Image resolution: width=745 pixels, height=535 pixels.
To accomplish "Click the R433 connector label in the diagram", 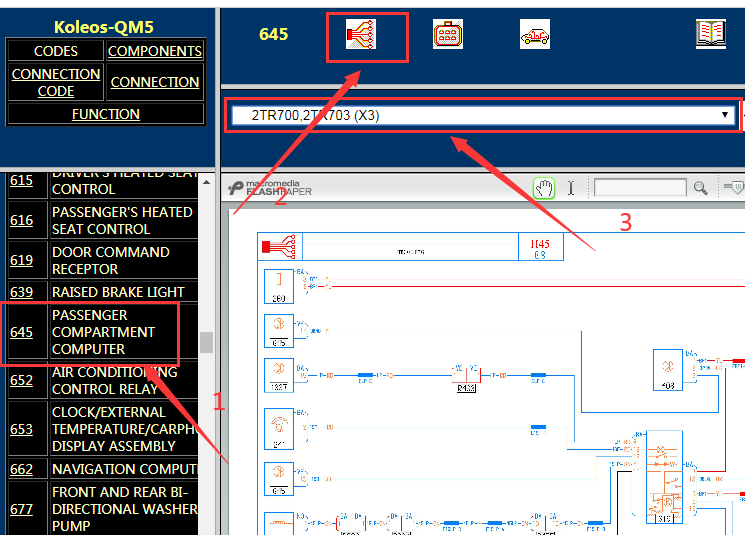I will pos(466,388).
